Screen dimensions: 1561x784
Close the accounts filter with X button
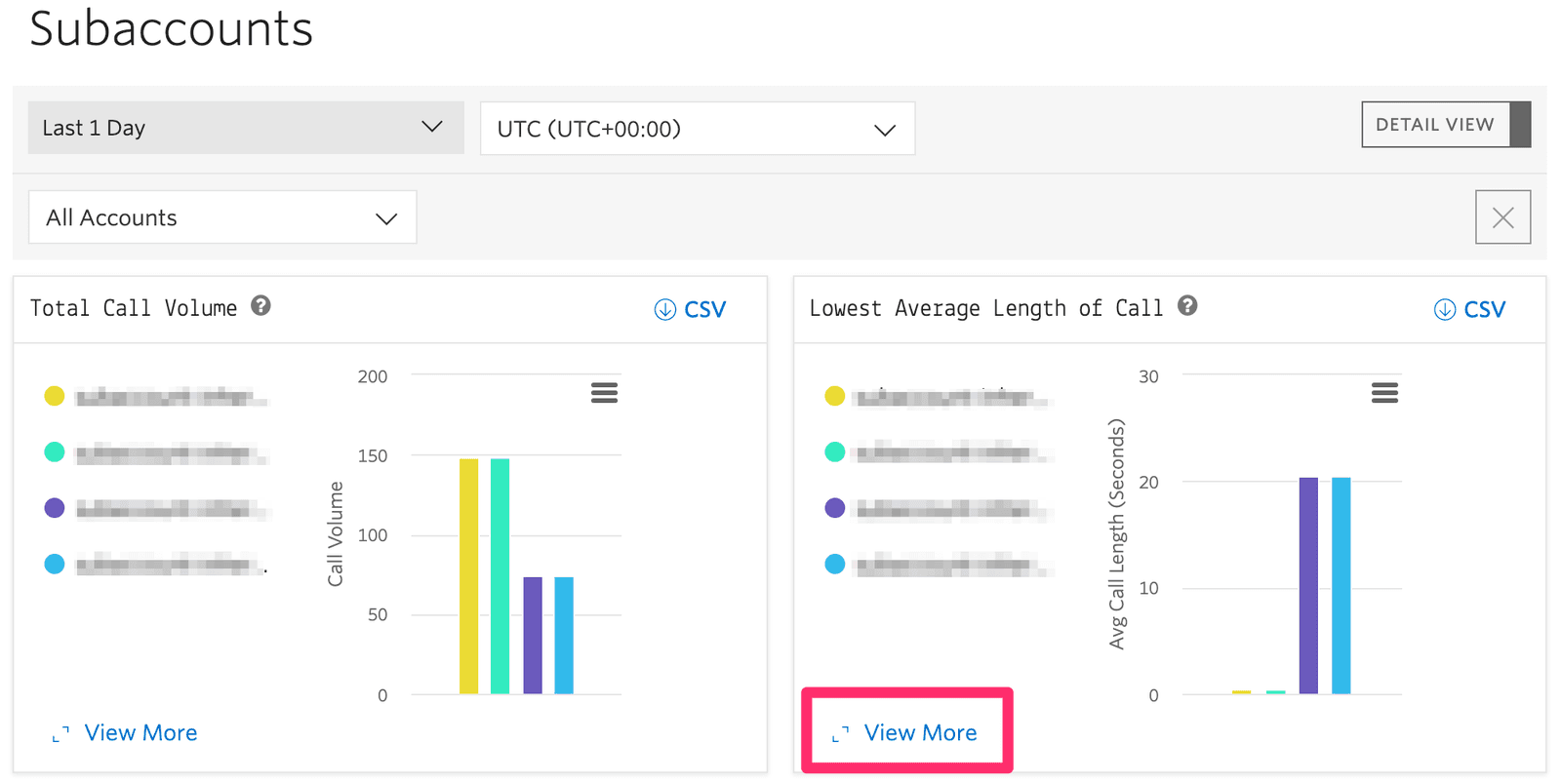1502,217
